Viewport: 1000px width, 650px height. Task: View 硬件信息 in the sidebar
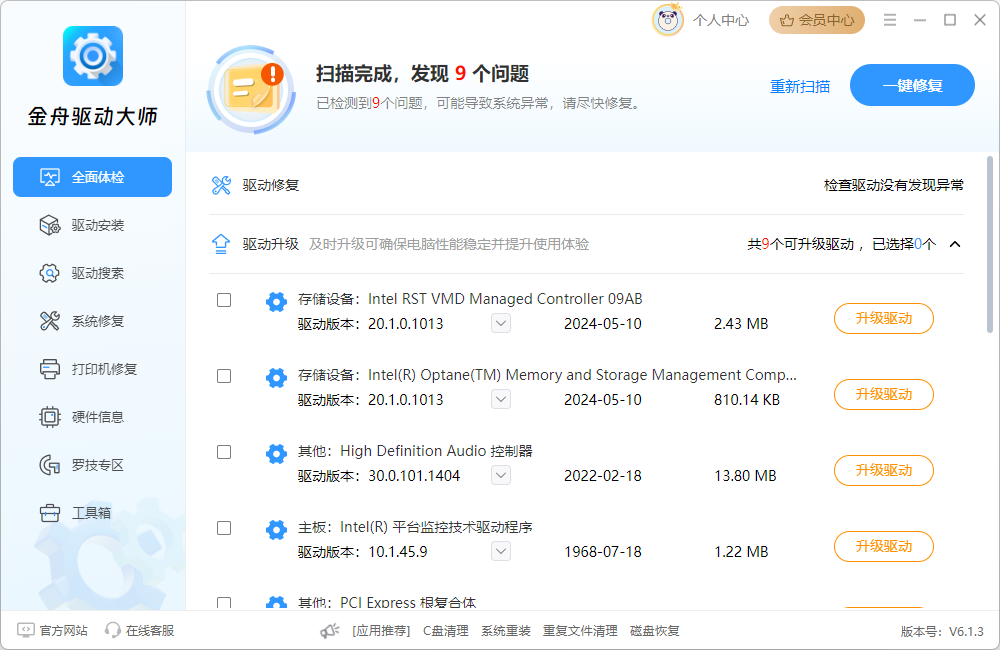(92, 417)
